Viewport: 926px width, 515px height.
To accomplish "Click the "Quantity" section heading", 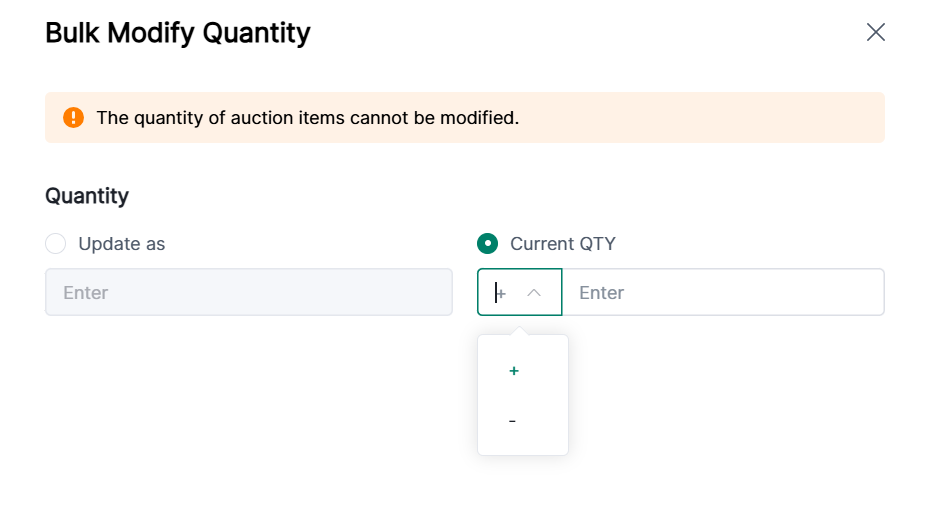I will point(87,196).
